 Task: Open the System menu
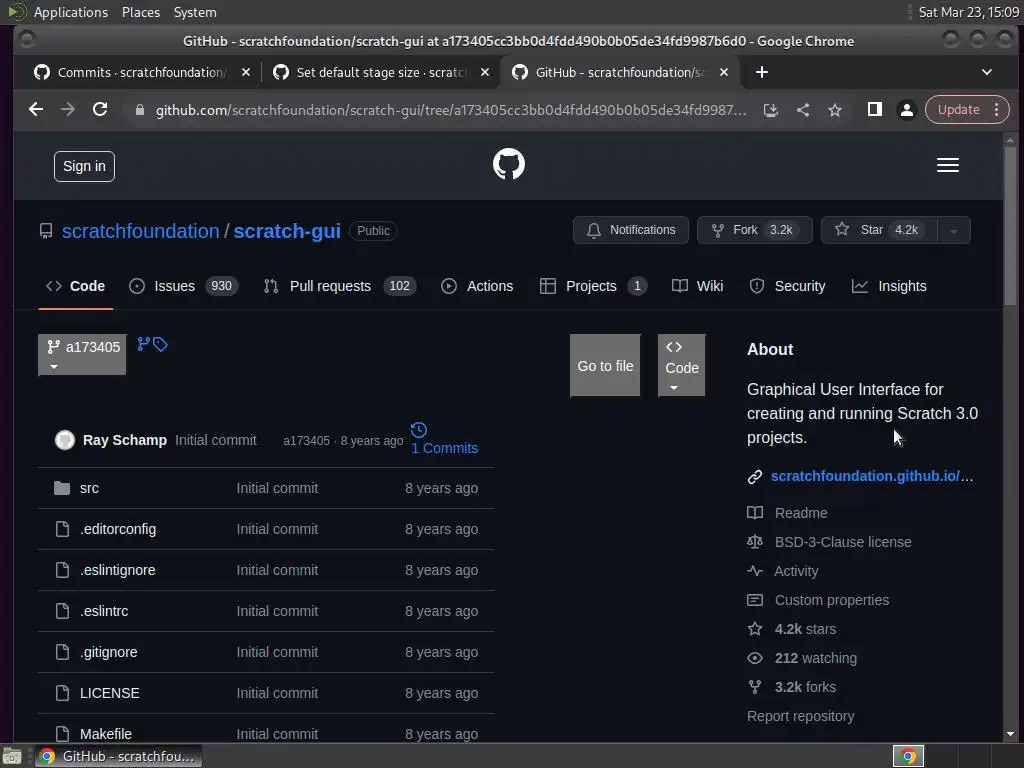pyautogui.click(x=195, y=12)
